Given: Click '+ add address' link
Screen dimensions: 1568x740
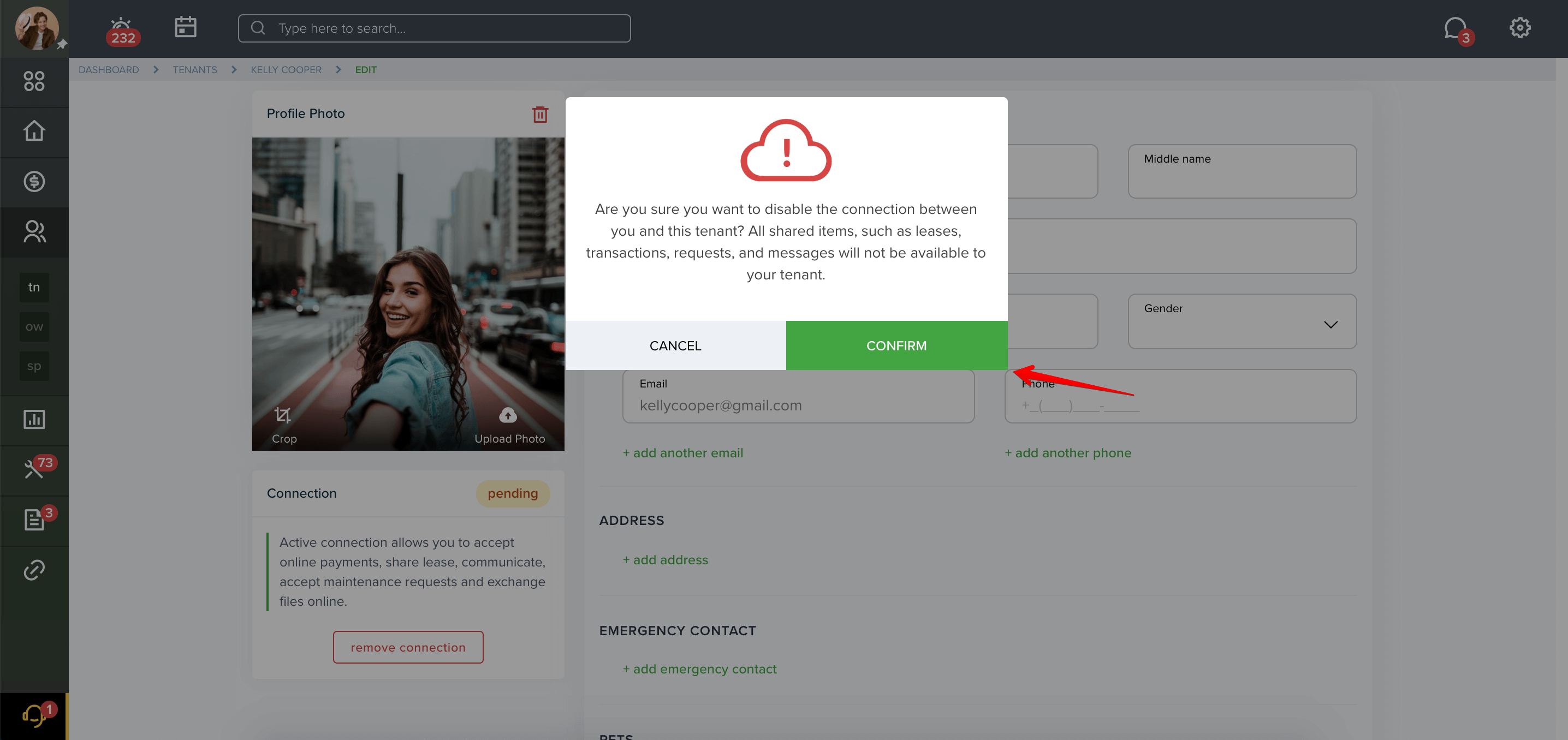Looking at the screenshot, I should [664, 560].
